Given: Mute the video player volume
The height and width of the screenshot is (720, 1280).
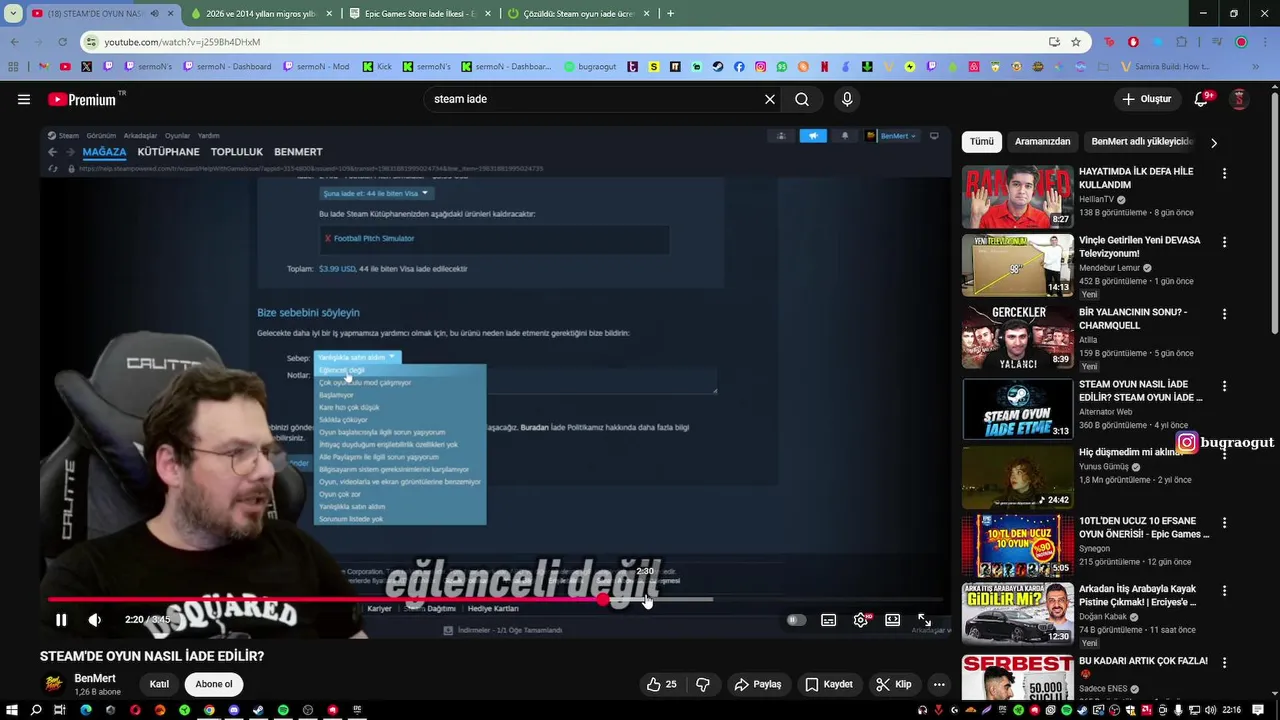Looking at the screenshot, I should tap(95, 620).
